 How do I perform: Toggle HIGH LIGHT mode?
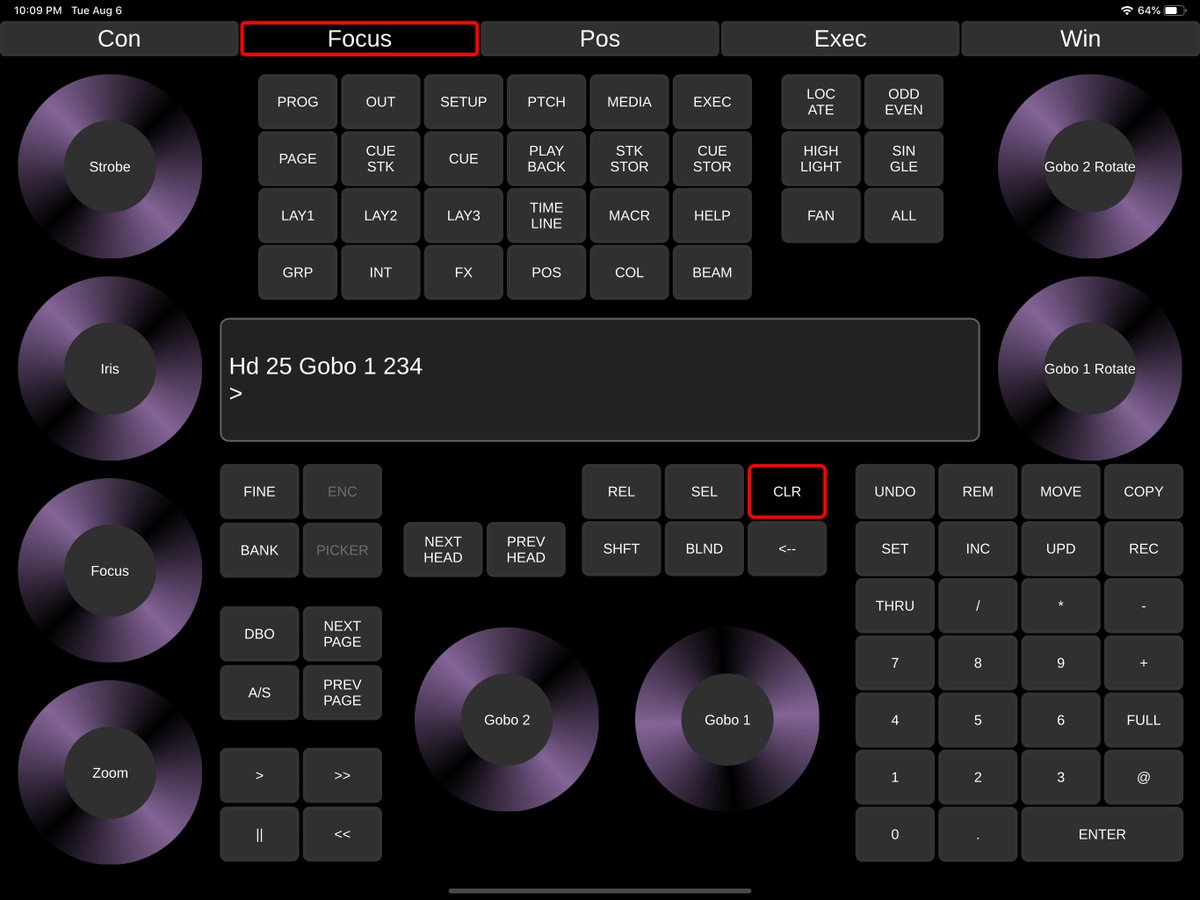tap(821, 159)
